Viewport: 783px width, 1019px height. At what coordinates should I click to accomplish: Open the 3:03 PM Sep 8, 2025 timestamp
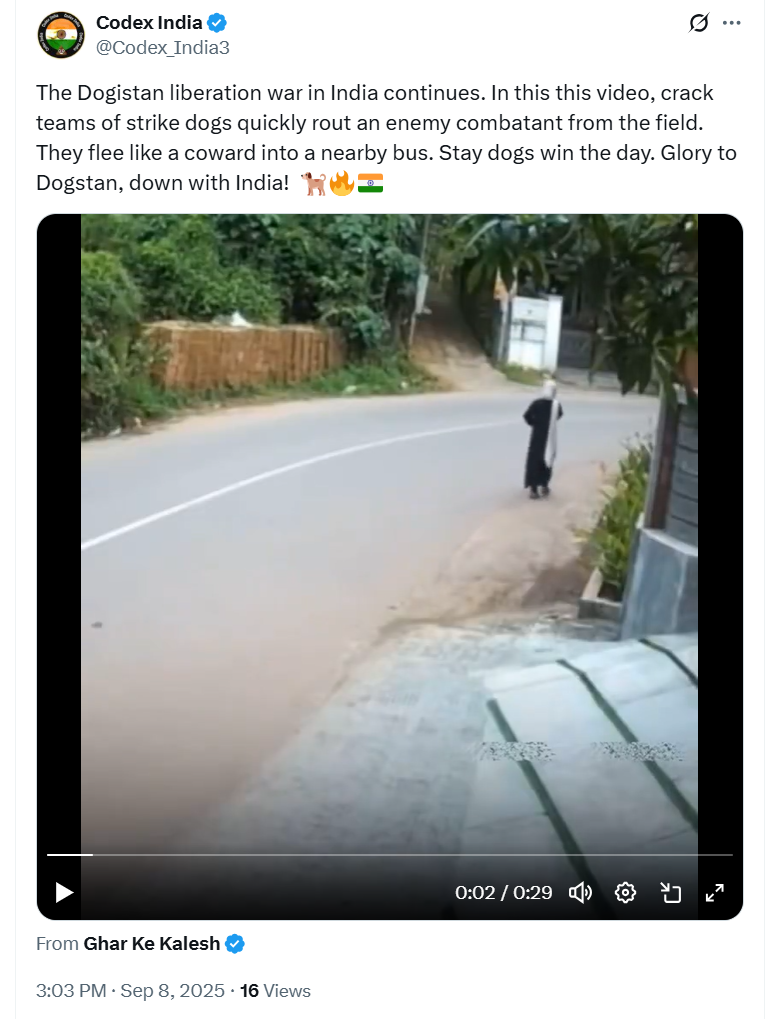[130, 991]
